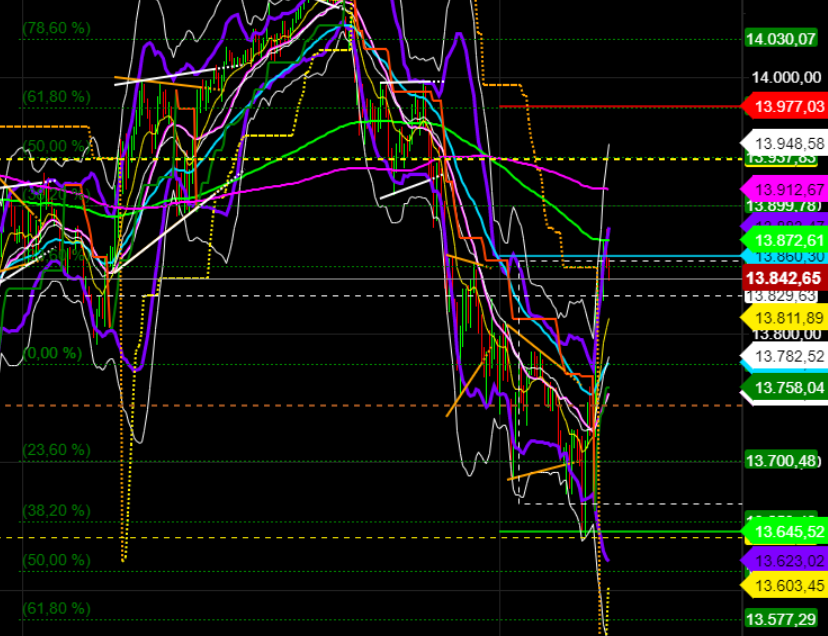Click the (38,20 %) Fibonacci level label
Screen dimensions: 828x636
(x=56, y=510)
